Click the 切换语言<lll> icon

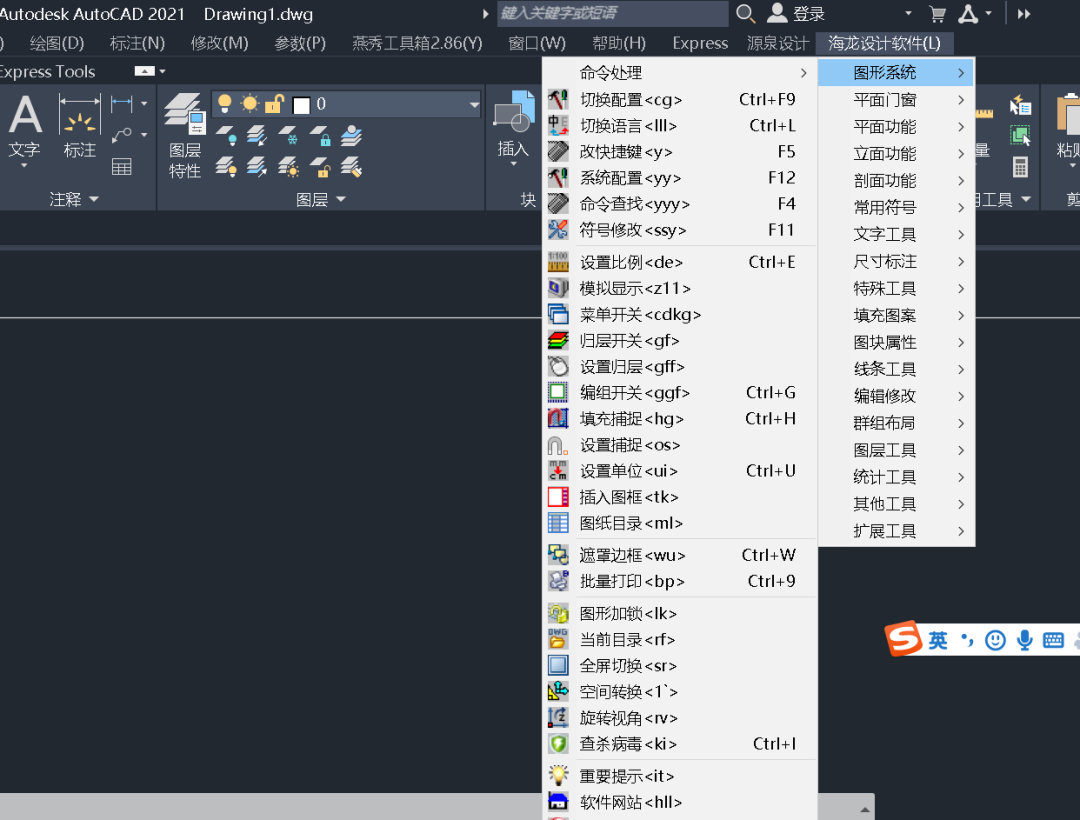[x=558, y=126]
